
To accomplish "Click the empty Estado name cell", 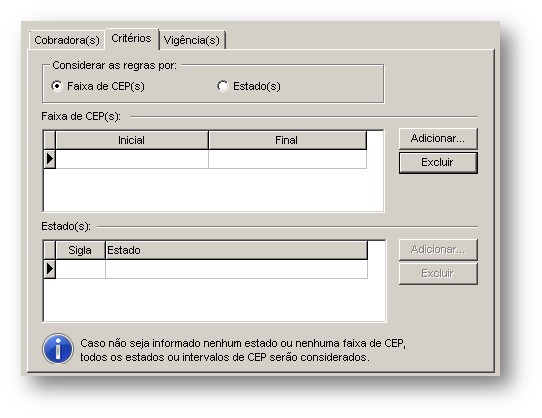I will (x=236, y=269).
